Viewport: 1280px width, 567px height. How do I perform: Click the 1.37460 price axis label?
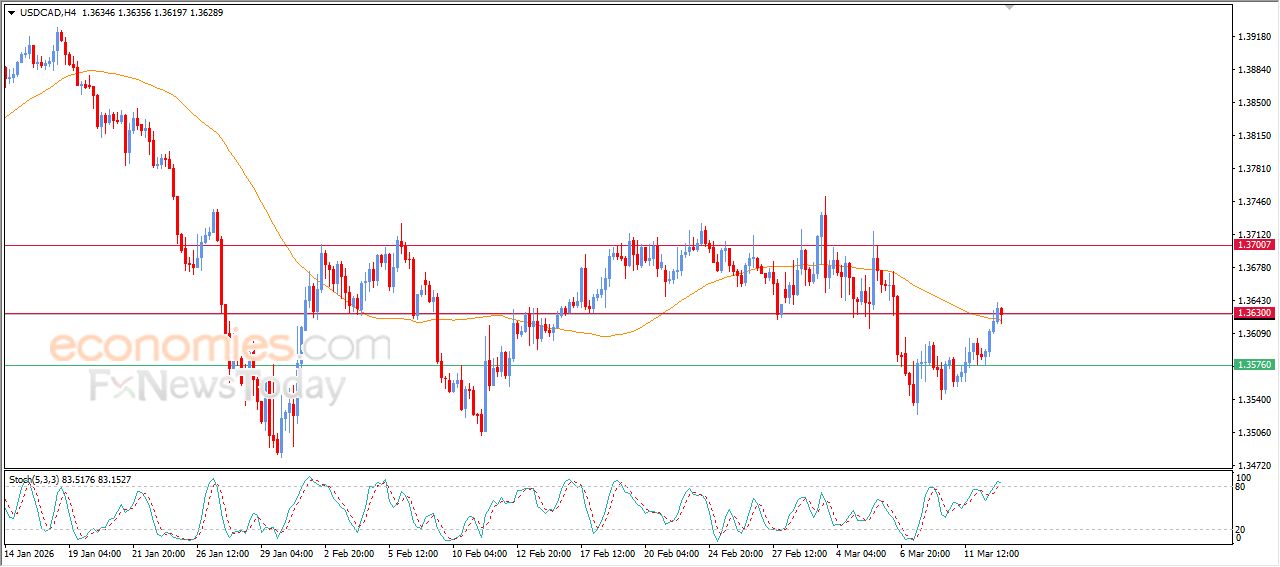[x=1254, y=201]
